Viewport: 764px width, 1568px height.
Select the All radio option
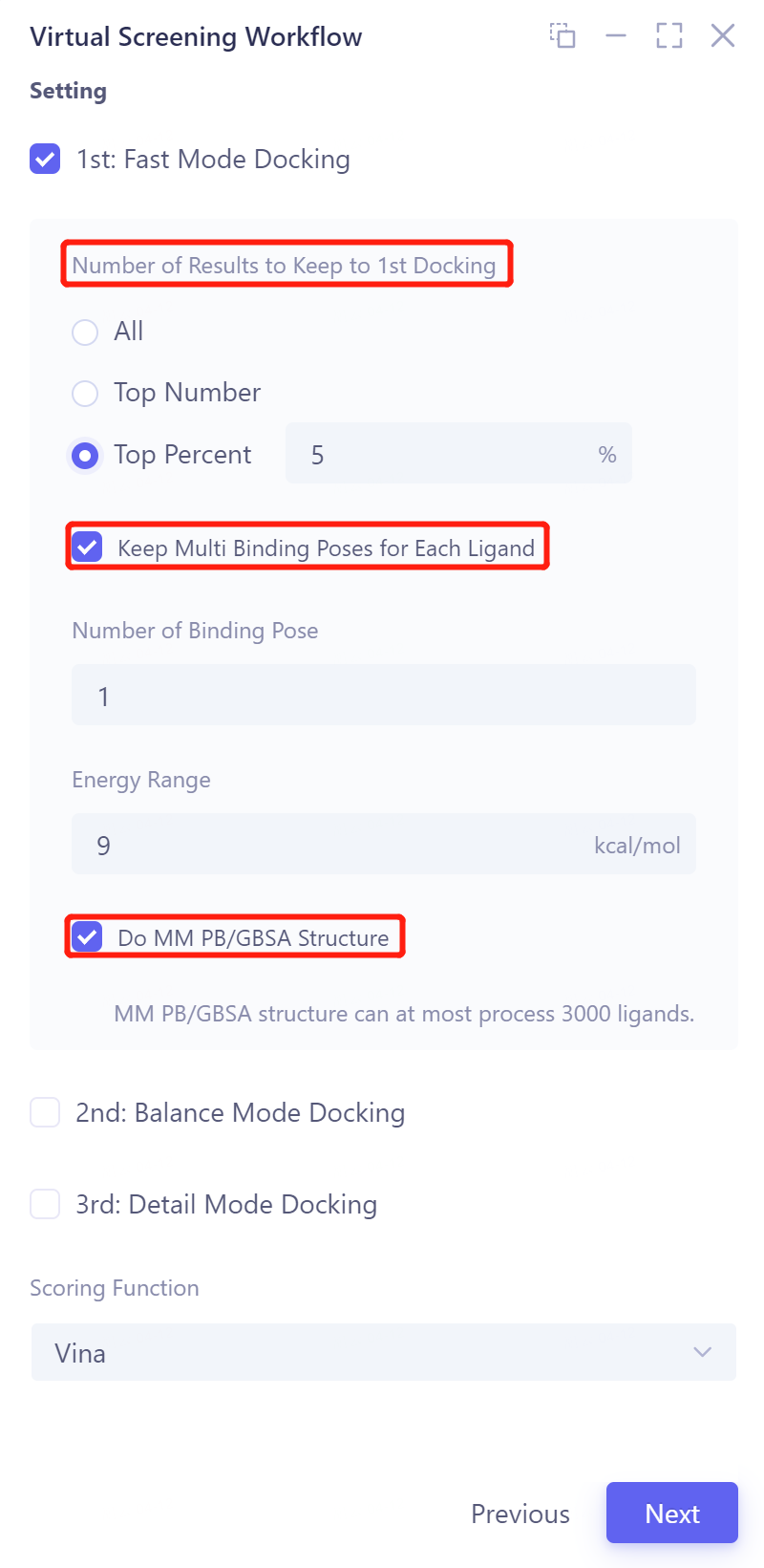85,332
